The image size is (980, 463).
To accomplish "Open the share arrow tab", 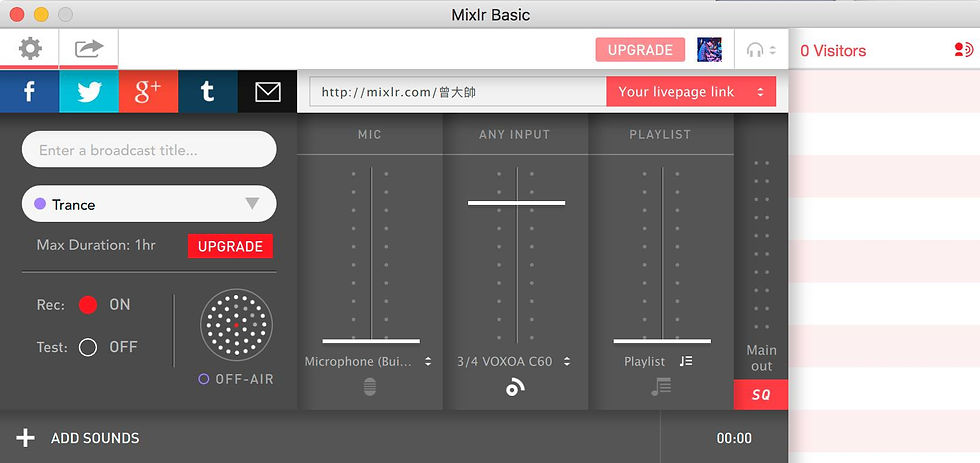I will pyautogui.click(x=89, y=48).
